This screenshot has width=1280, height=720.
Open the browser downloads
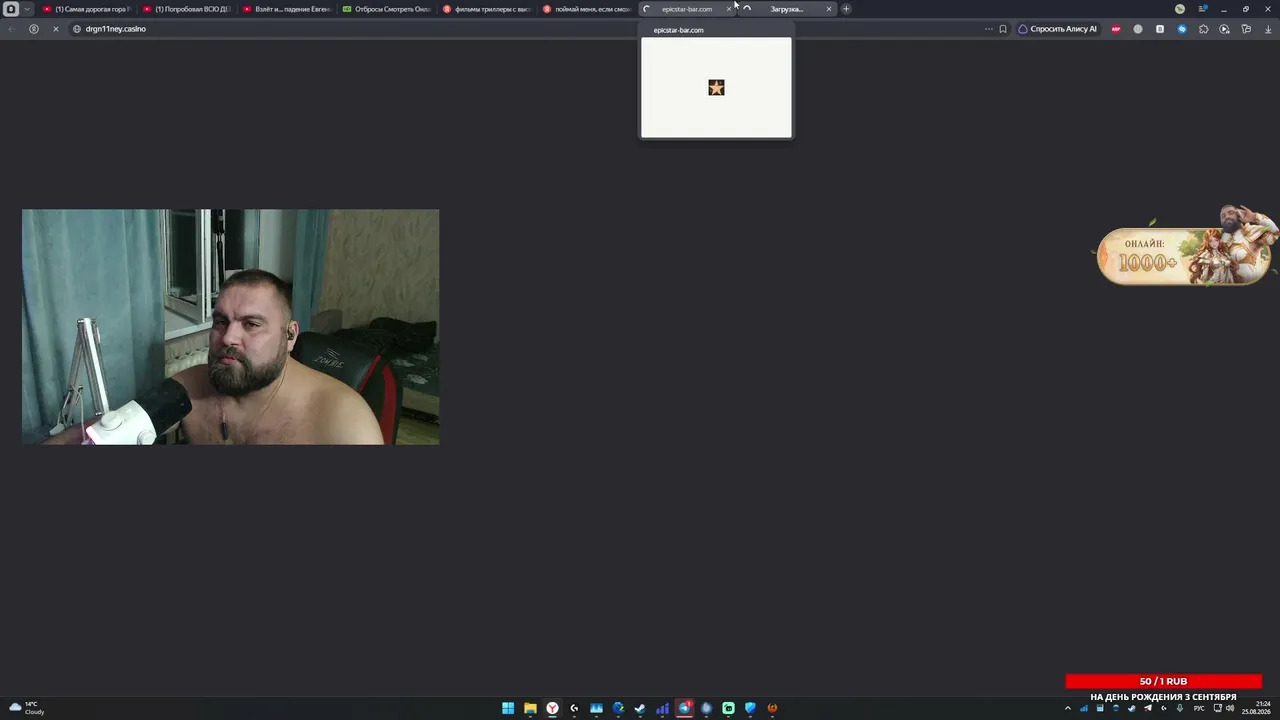1268,29
